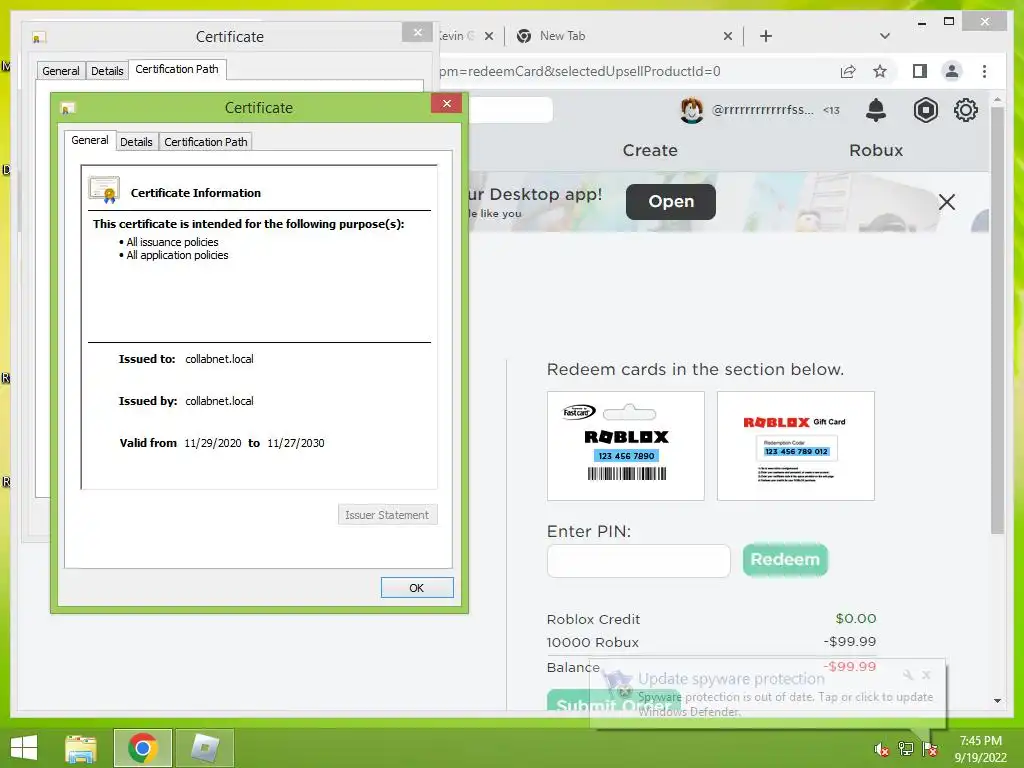Close the spyware notification popup
This screenshot has height=768, width=1024.
click(926, 675)
